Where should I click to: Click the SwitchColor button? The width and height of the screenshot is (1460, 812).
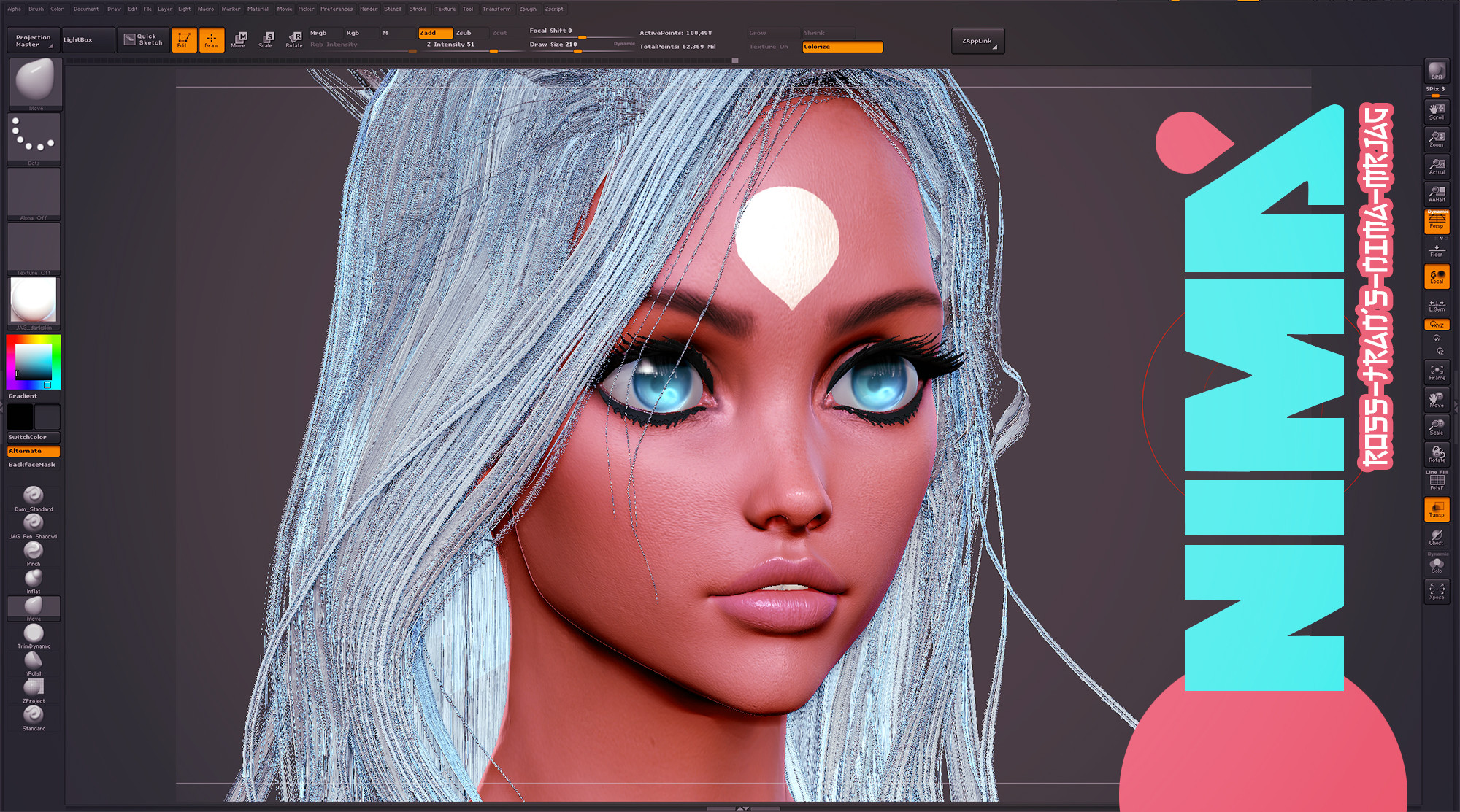coord(33,437)
